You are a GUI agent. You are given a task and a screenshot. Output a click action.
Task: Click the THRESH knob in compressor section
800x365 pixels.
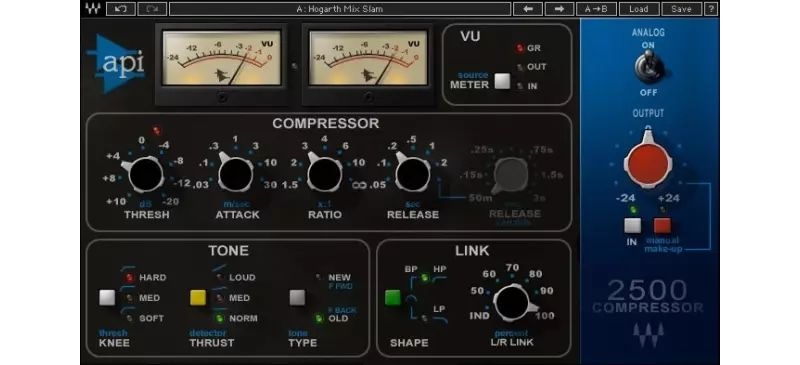pyautogui.click(x=146, y=174)
